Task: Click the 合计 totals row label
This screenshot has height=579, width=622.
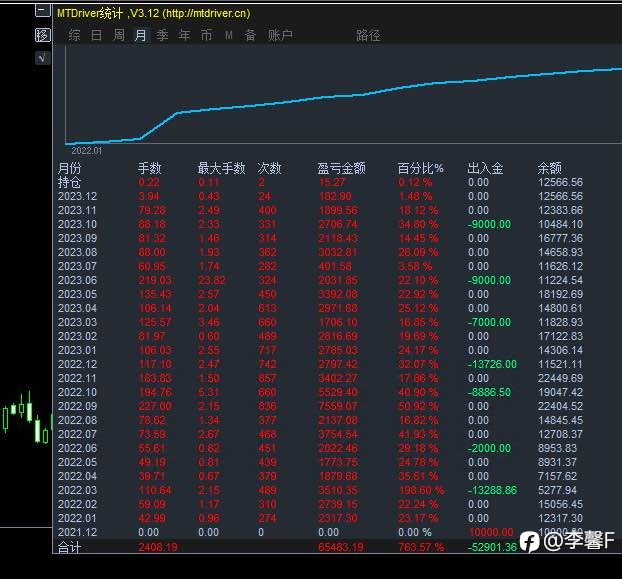Action: (x=69, y=547)
